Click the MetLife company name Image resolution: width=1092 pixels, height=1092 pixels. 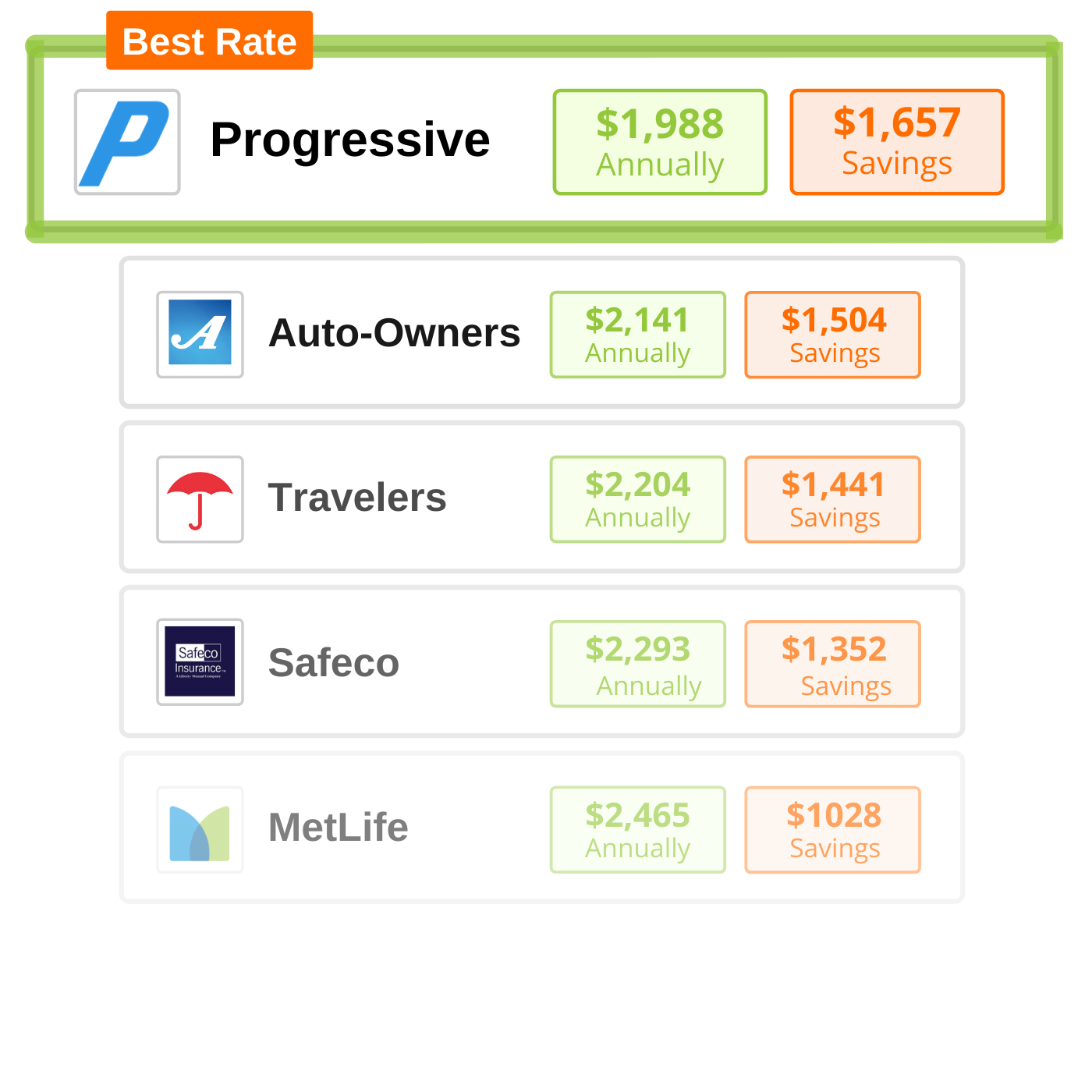point(339,828)
